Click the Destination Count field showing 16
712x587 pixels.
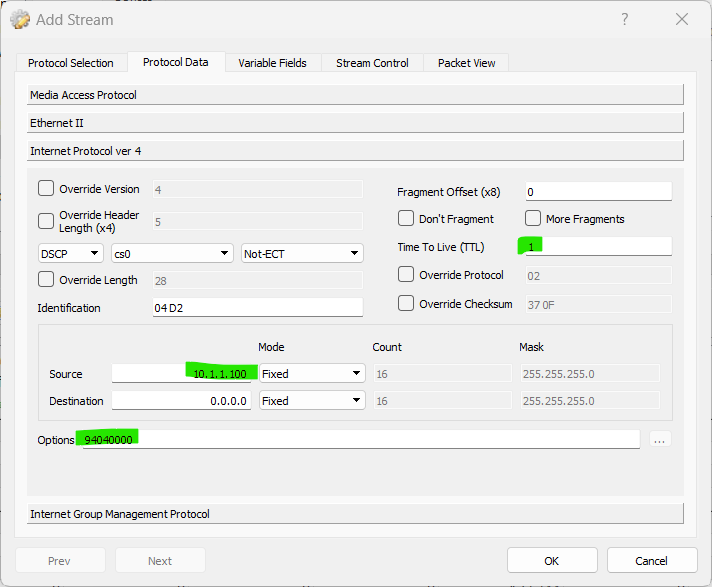tap(442, 401)
